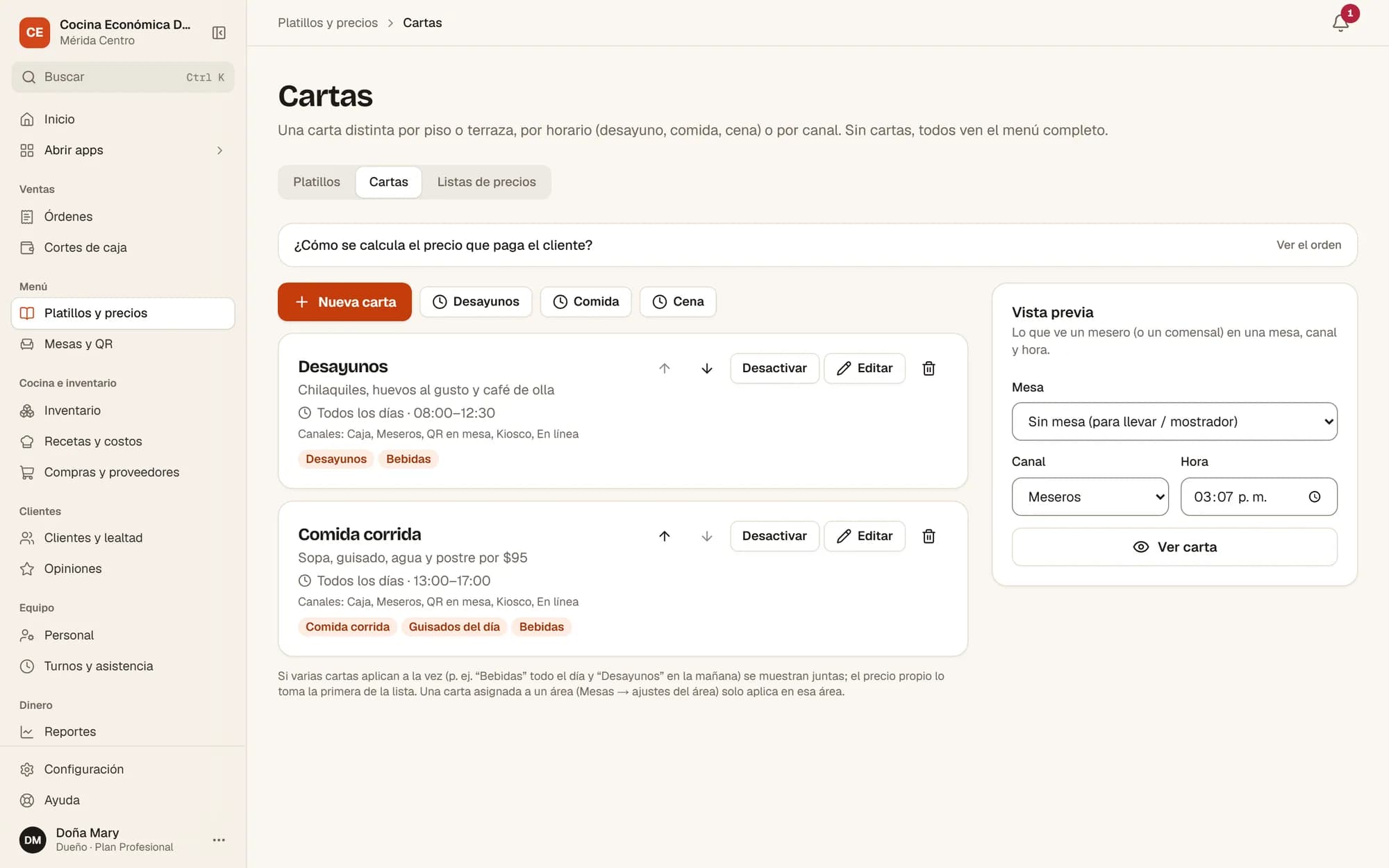
Task: Expand the Abrir apps submenu
Action: pos(123,150)
